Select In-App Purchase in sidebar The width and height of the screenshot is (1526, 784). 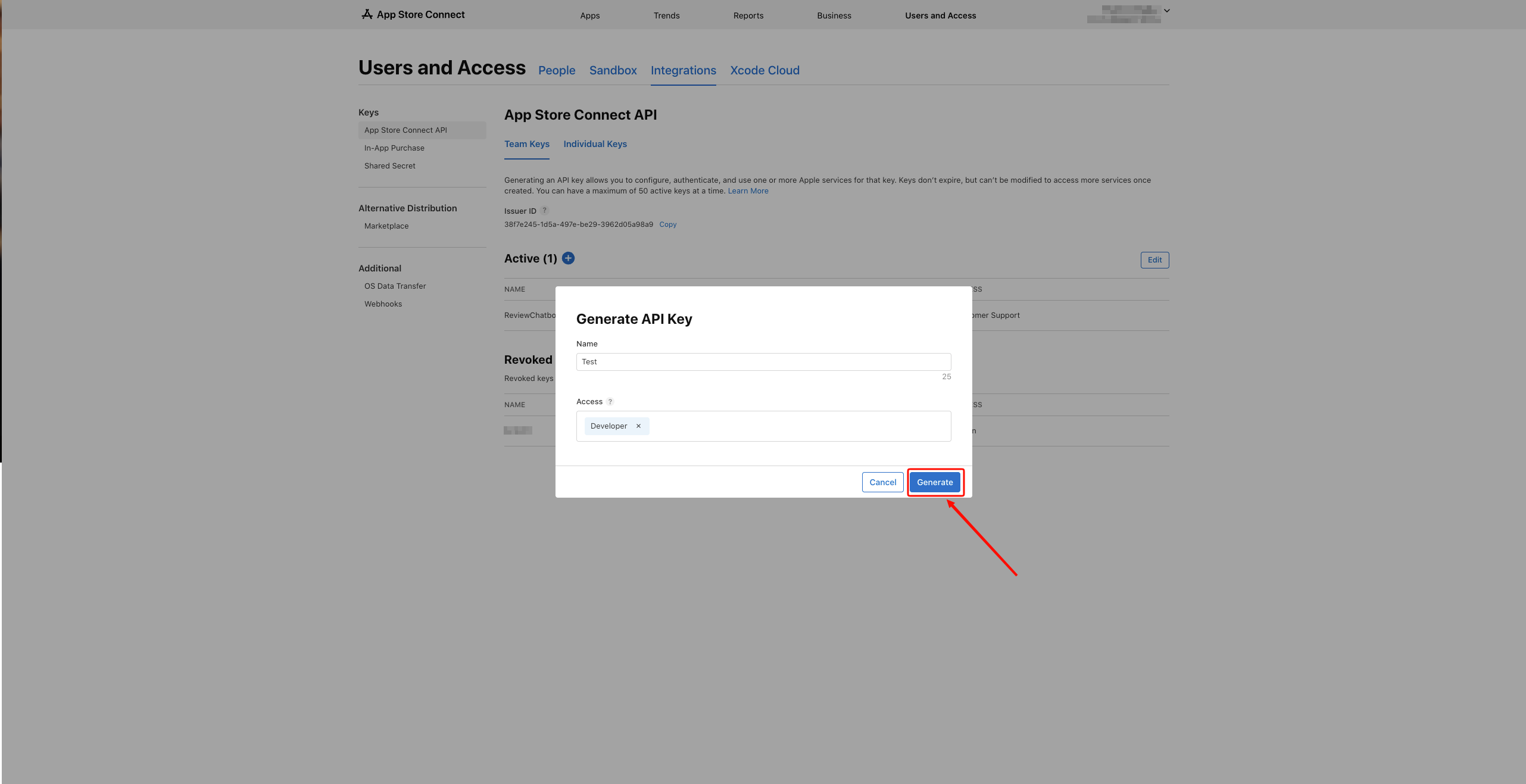[394, 148]
